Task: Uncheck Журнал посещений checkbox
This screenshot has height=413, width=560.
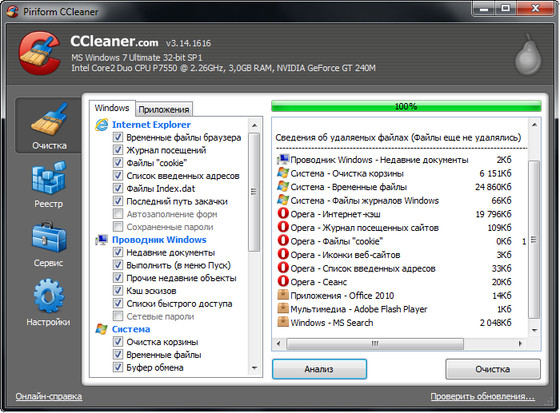Action: (x=118, y=150)
